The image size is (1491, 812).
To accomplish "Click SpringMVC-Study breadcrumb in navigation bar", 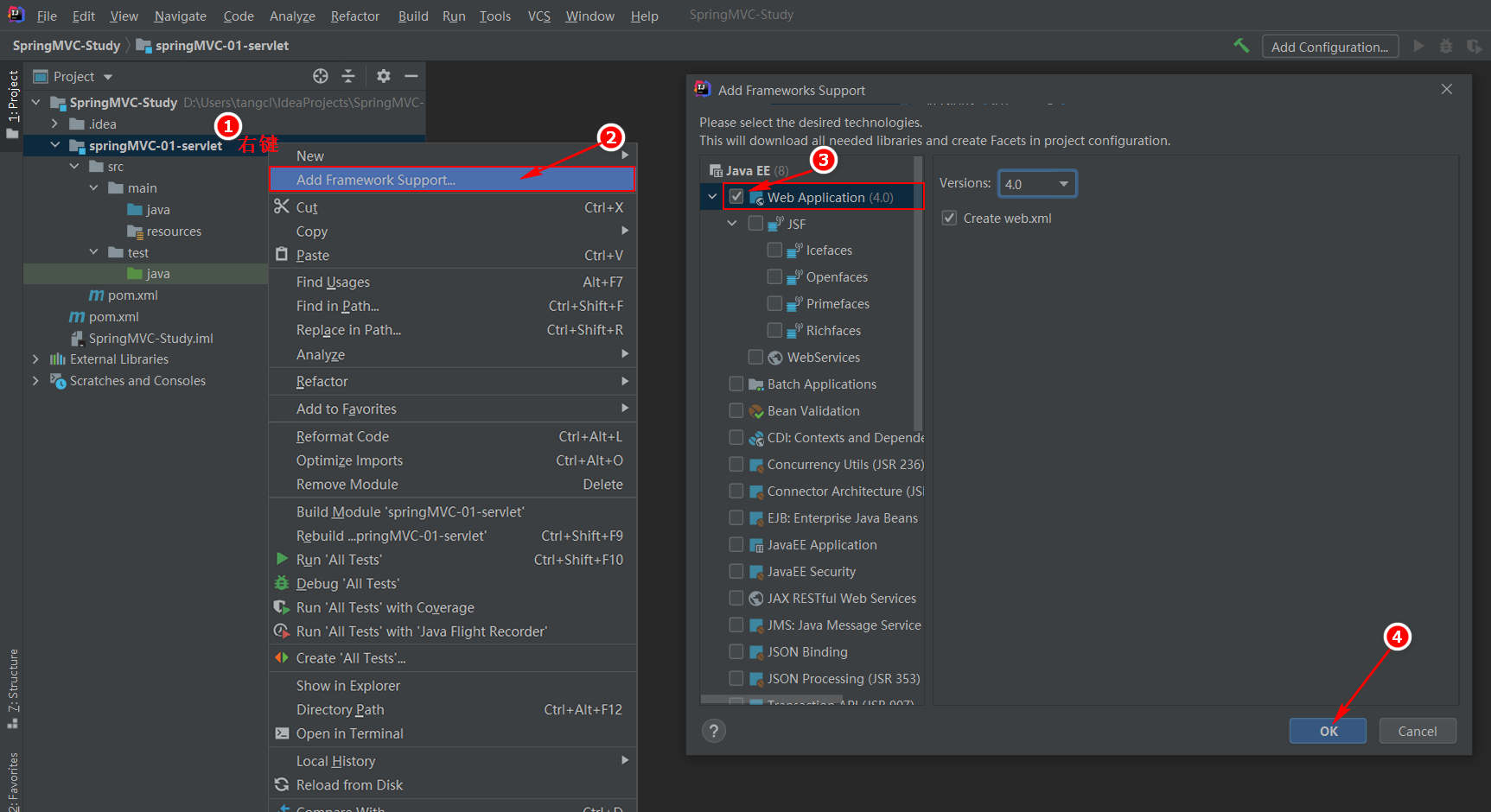I will pyautogui.click(x=67, y=46).
